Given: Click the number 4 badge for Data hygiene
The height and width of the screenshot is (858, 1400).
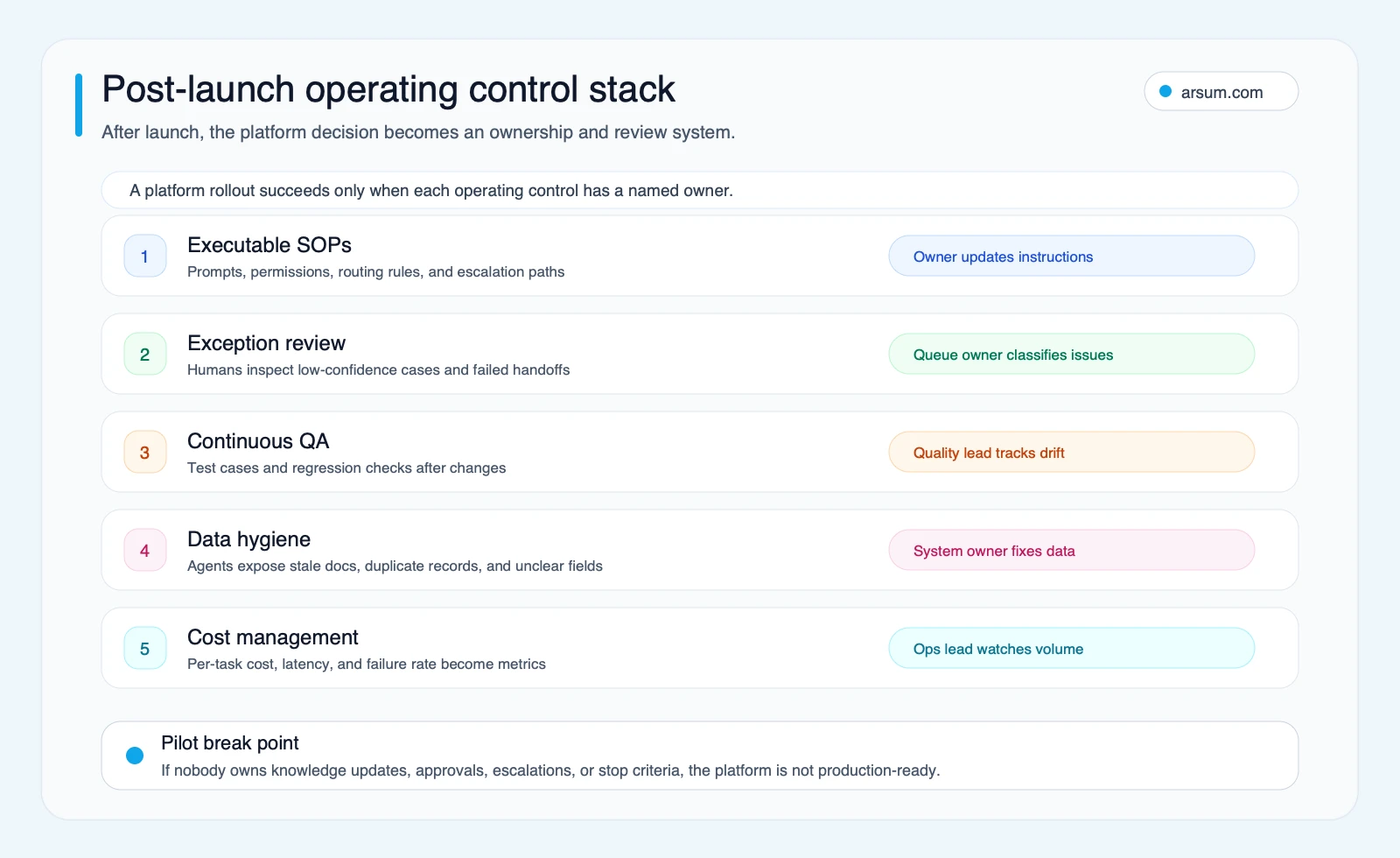Looking at the screenshot, I should click(145, 550).
